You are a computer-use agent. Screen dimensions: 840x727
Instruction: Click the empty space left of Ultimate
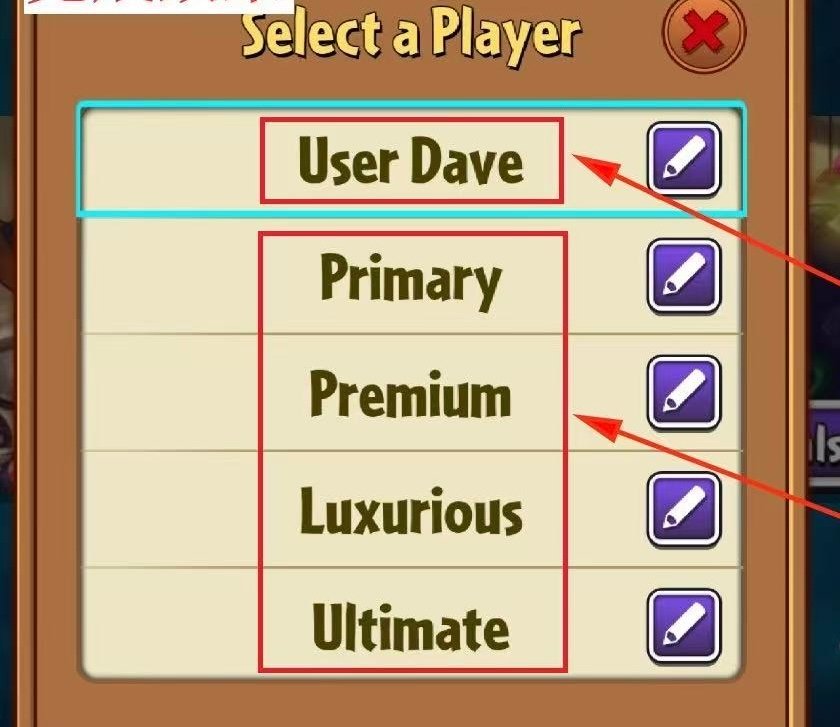(x=170, y=621)
